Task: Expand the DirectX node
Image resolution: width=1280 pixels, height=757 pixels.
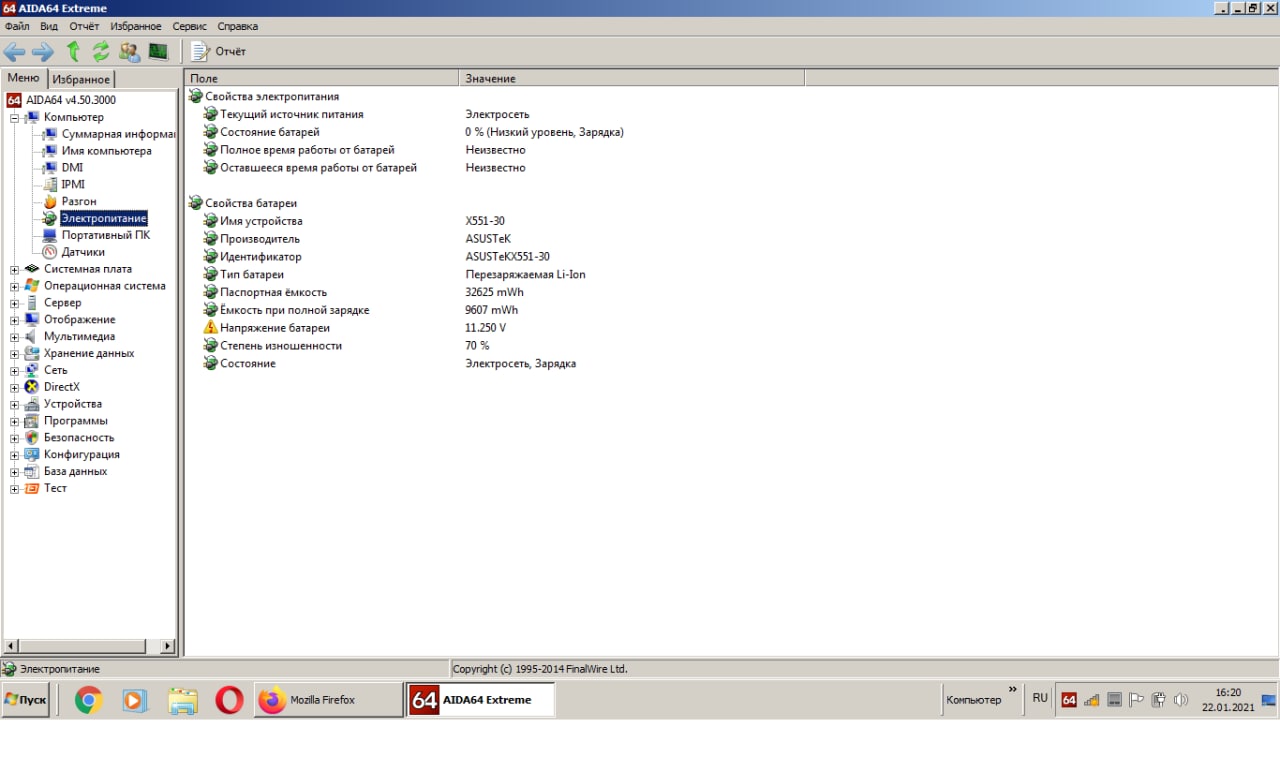Action: [15, 388]
